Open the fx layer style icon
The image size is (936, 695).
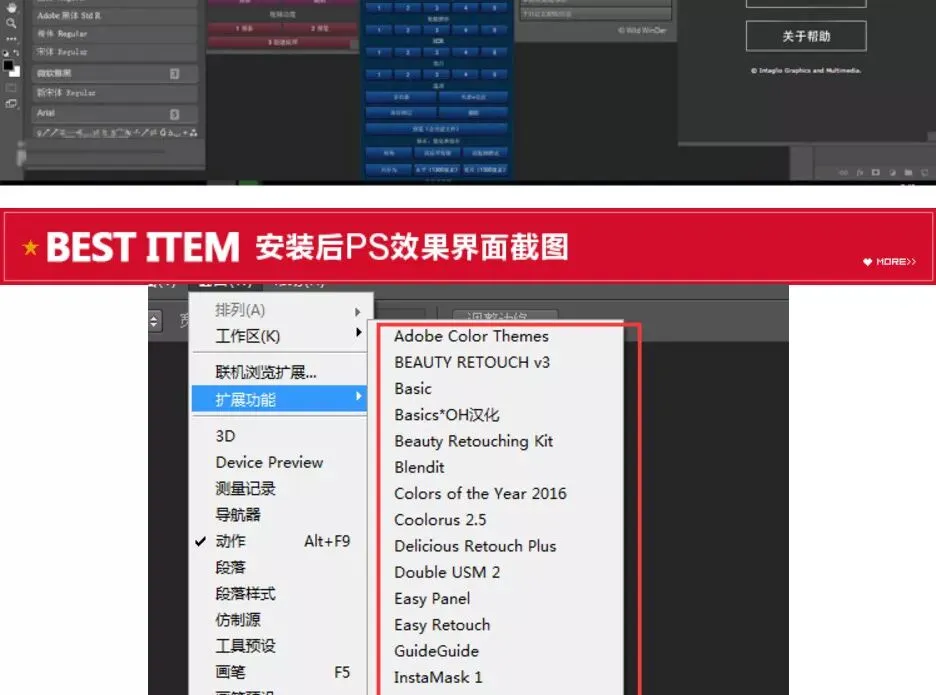point(860,173)
